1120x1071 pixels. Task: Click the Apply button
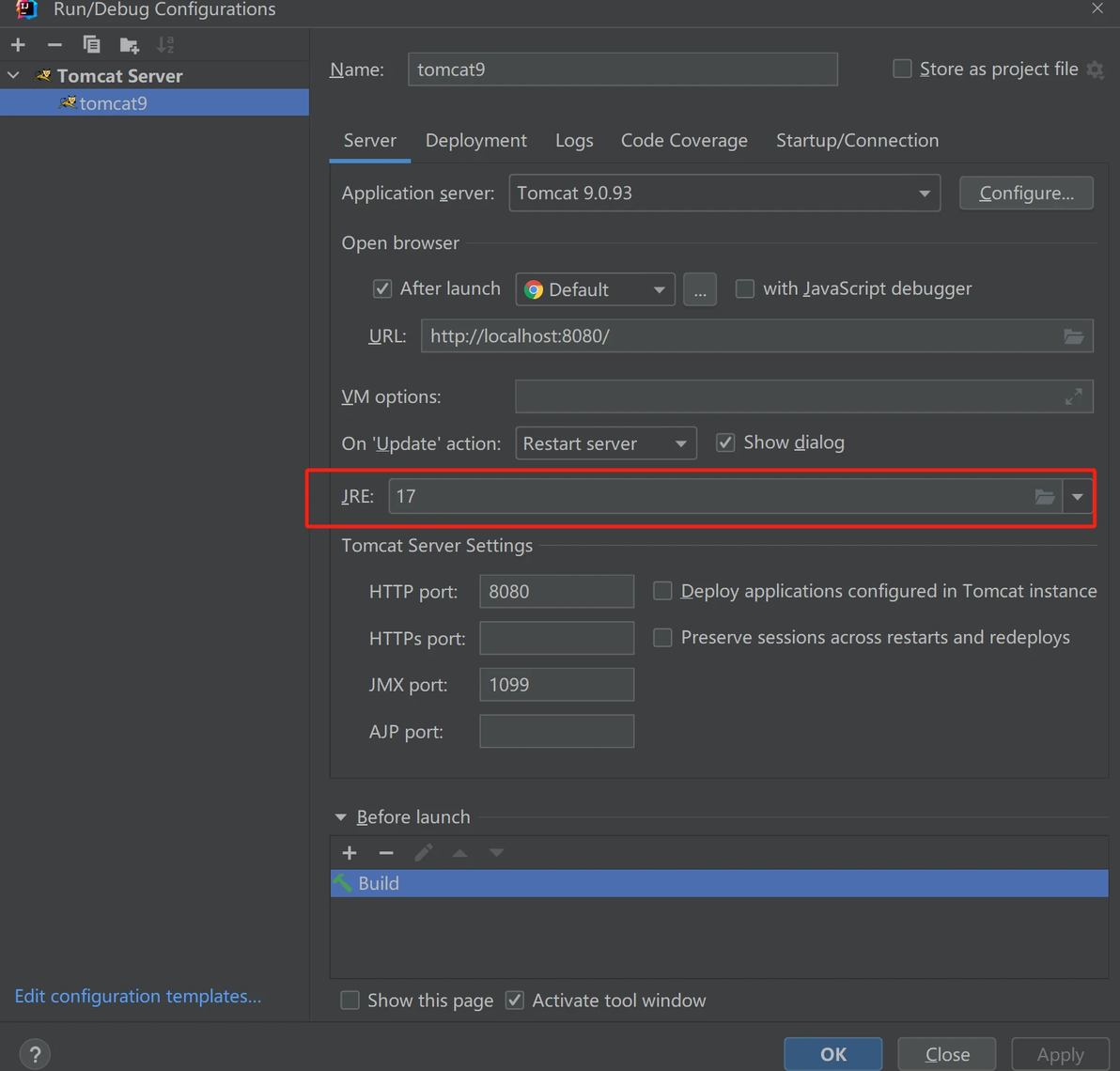1060,1054
